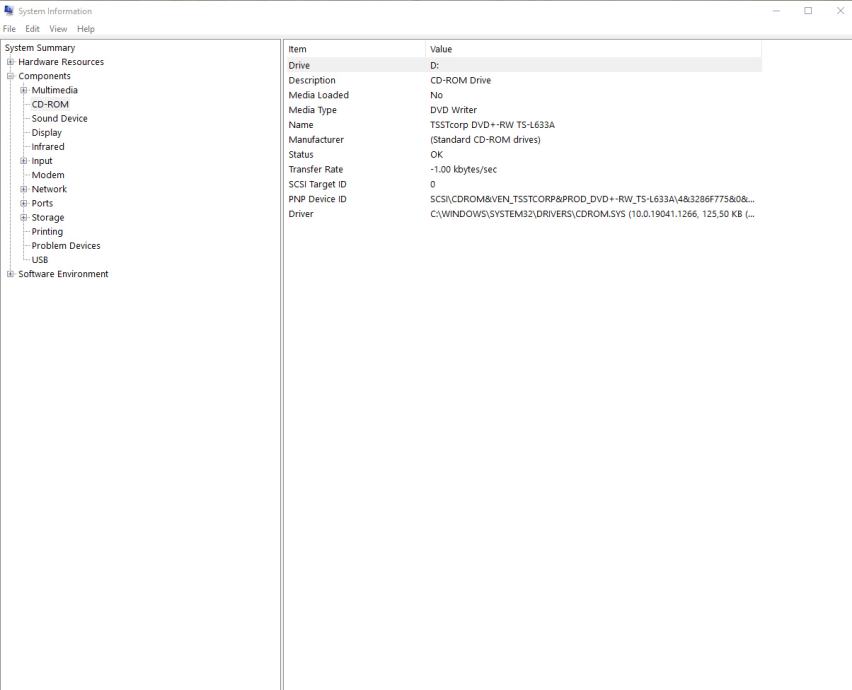
Task: Click the Item column header
Action: [355, 49]
